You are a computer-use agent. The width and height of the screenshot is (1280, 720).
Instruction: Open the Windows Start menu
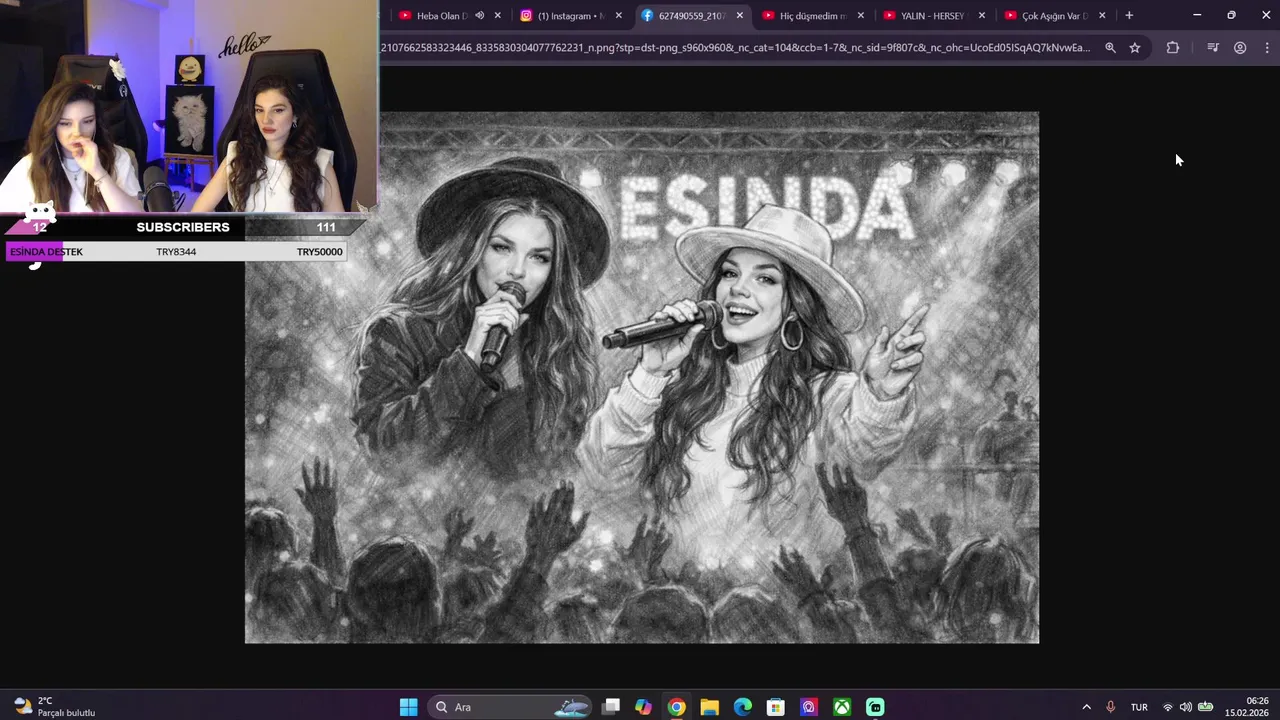(x=408, y=707)
